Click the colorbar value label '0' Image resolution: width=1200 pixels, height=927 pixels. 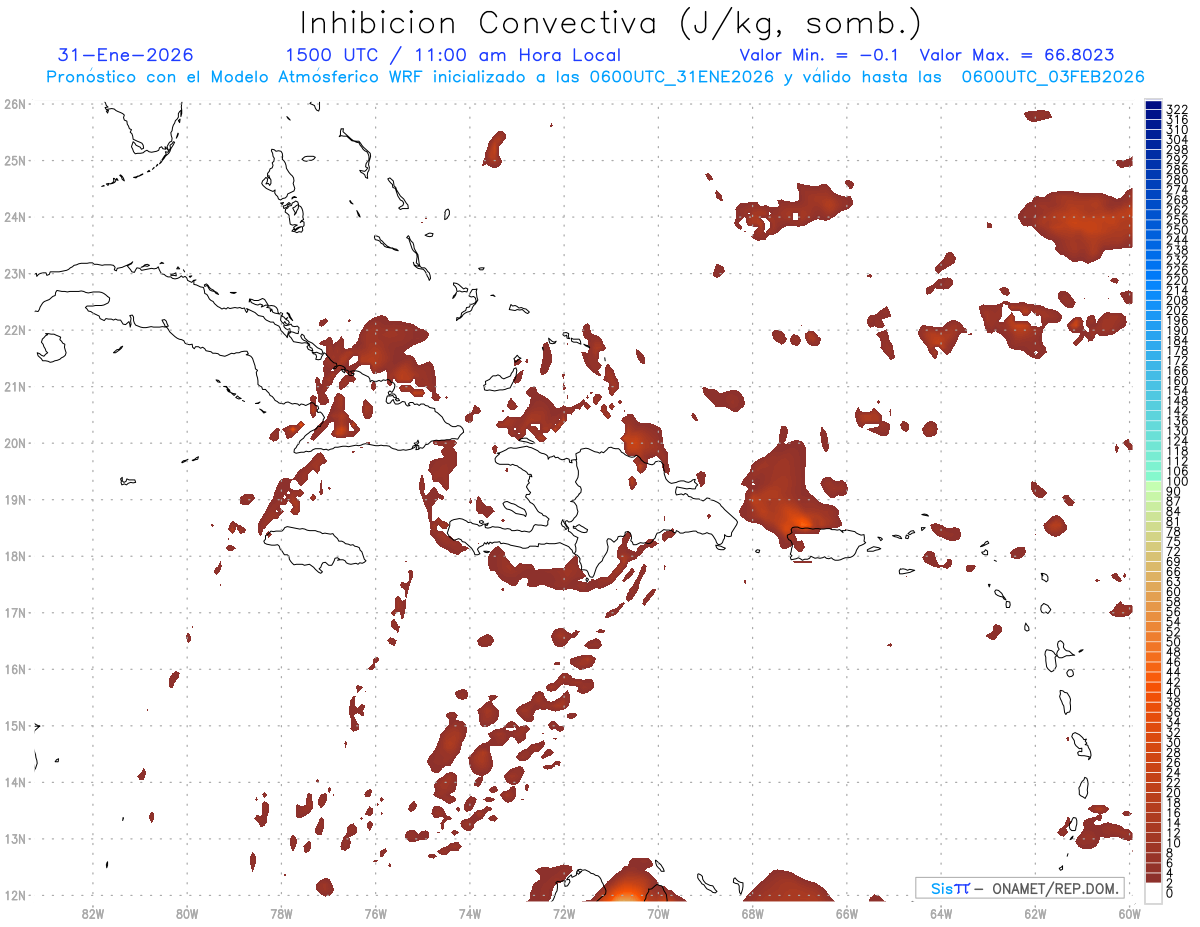click(x=1170, y=892)
